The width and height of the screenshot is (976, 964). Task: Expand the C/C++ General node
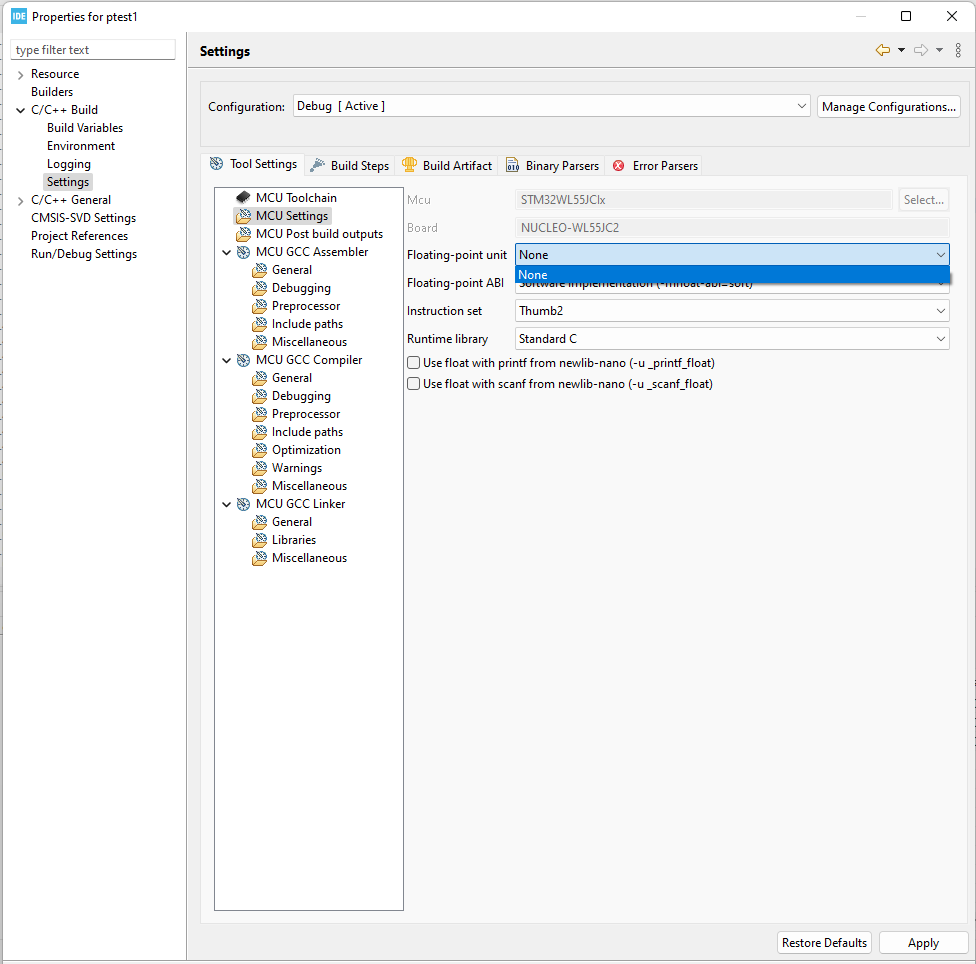[21, 200]
